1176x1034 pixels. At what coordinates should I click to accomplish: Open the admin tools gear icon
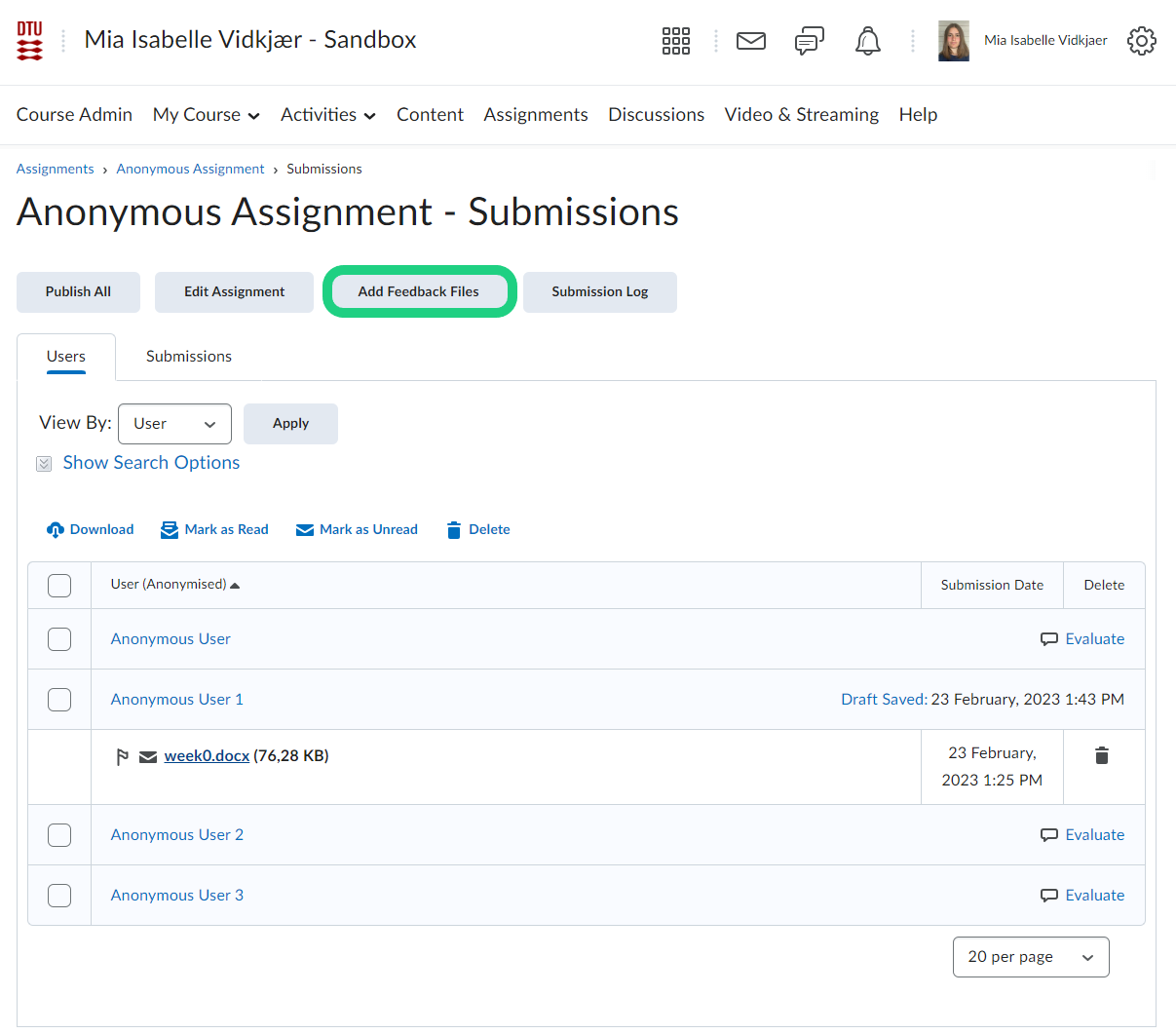[1141, 41]
